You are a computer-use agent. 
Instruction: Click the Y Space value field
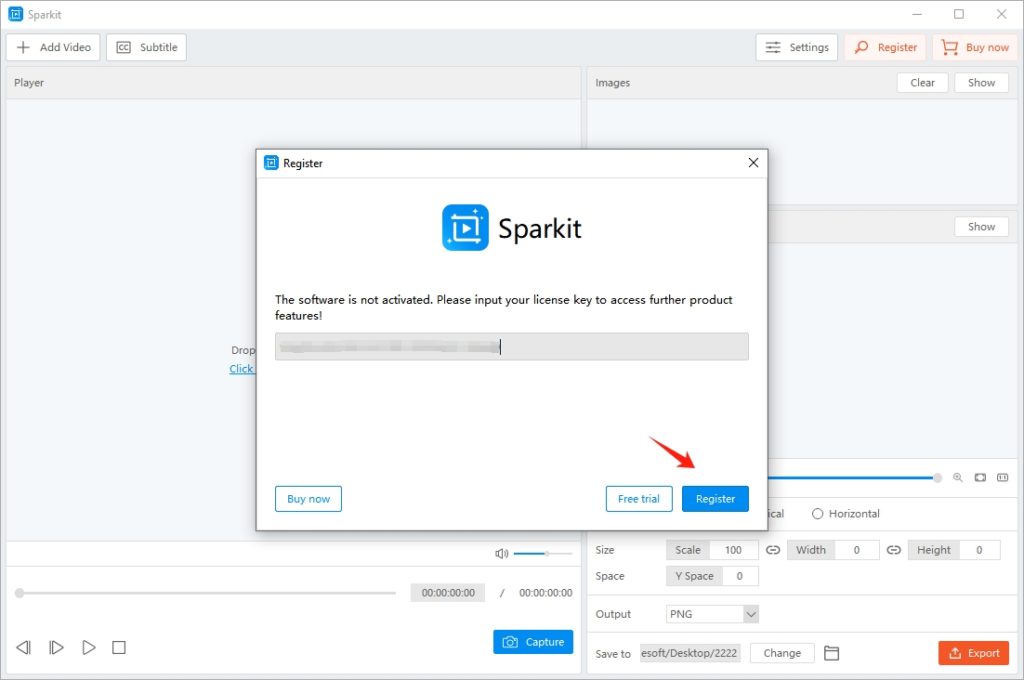tap(740, 576)
